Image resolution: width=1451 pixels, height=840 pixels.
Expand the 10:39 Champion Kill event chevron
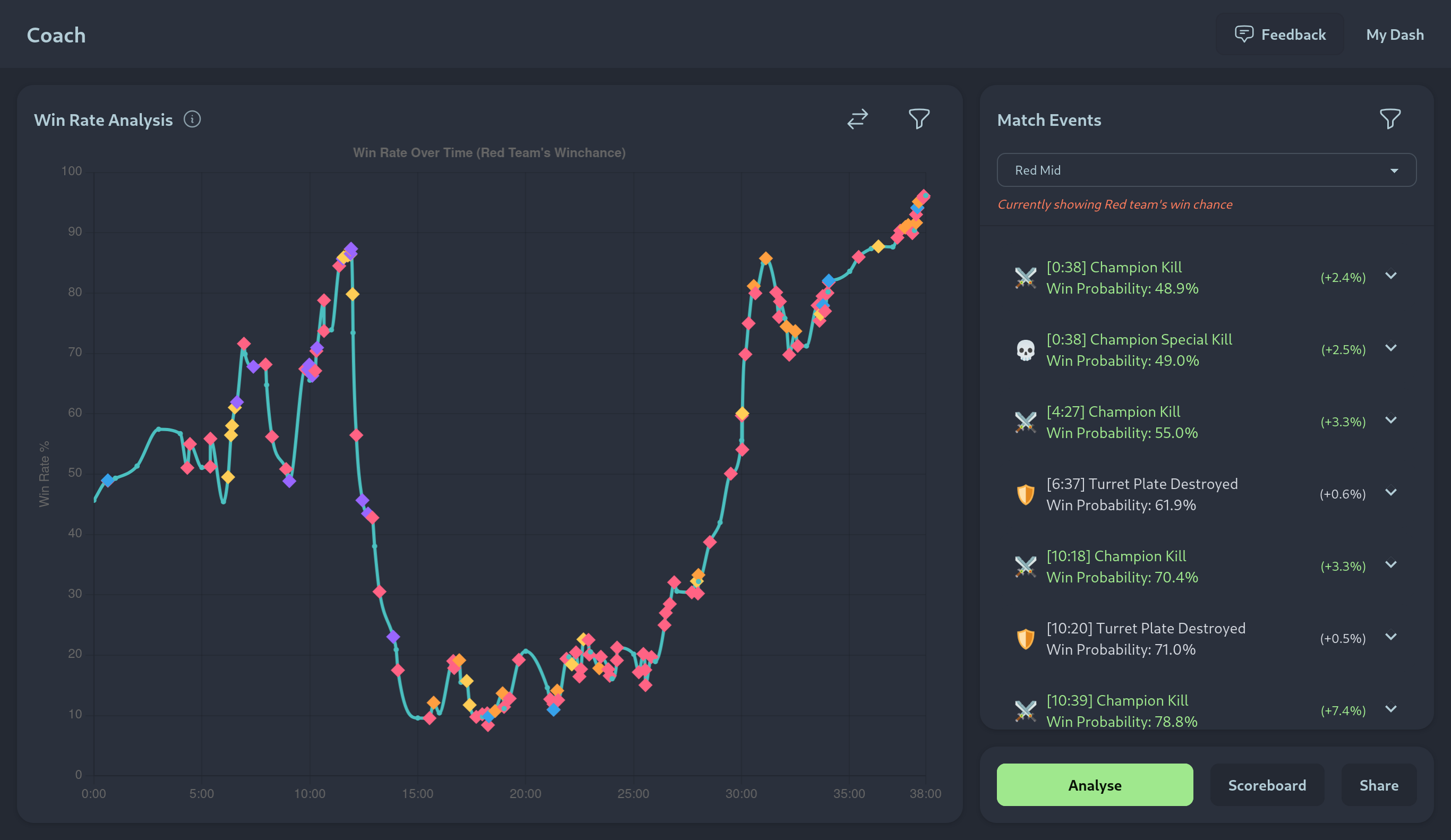click(x=1390, y=709)
